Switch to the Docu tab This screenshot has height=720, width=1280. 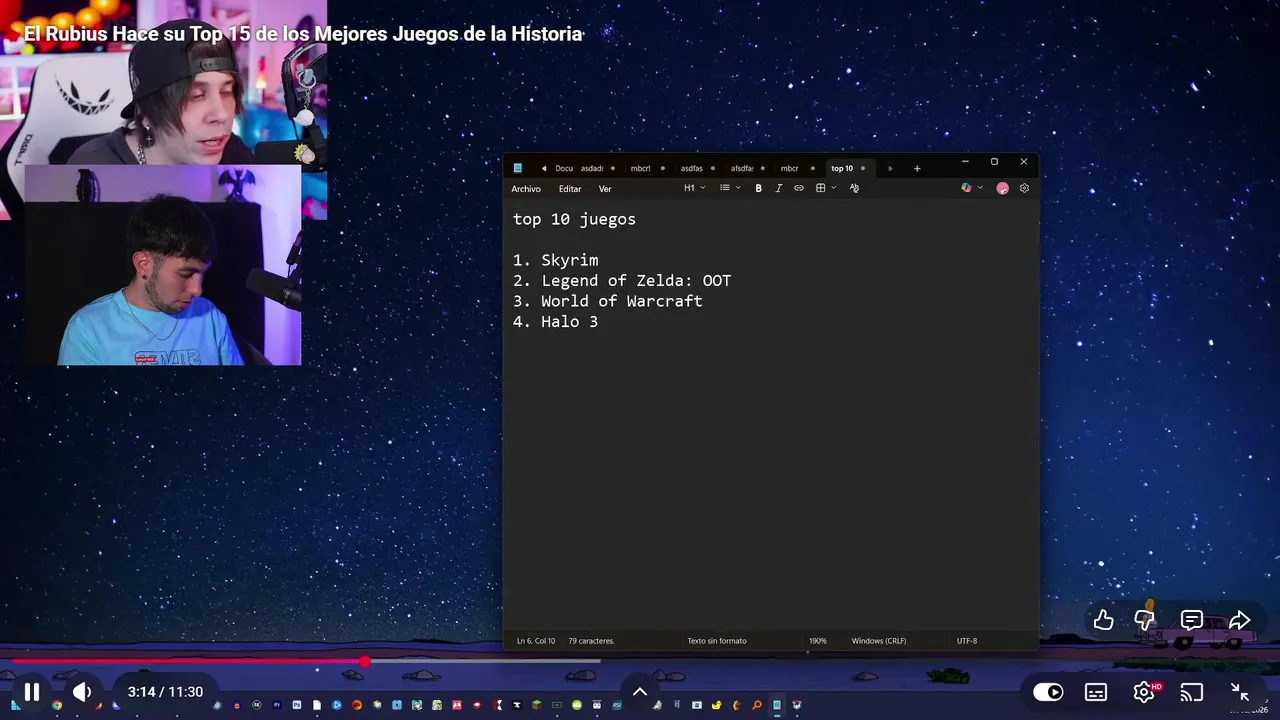[564, 168]
